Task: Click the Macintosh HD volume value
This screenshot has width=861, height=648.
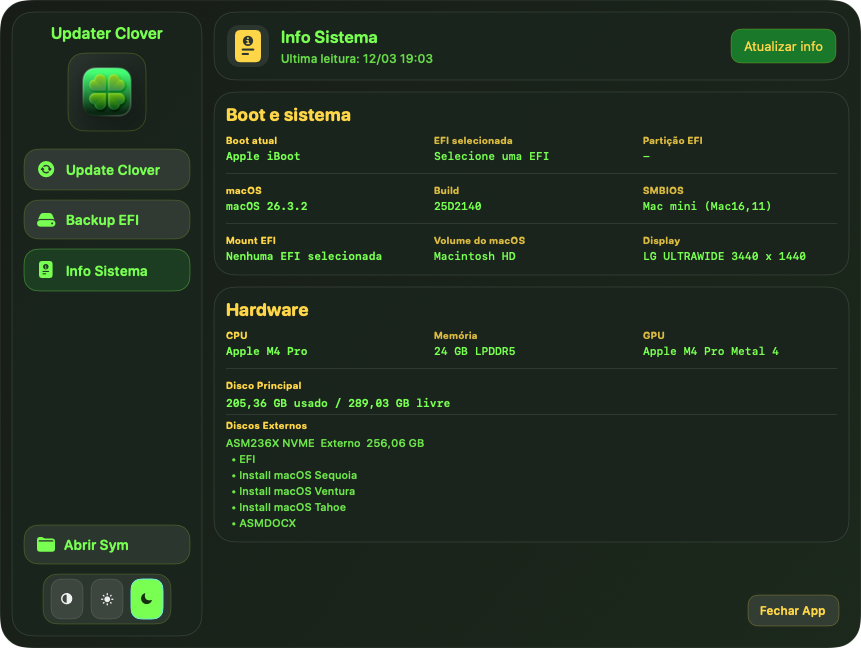Action: (474, 256)
